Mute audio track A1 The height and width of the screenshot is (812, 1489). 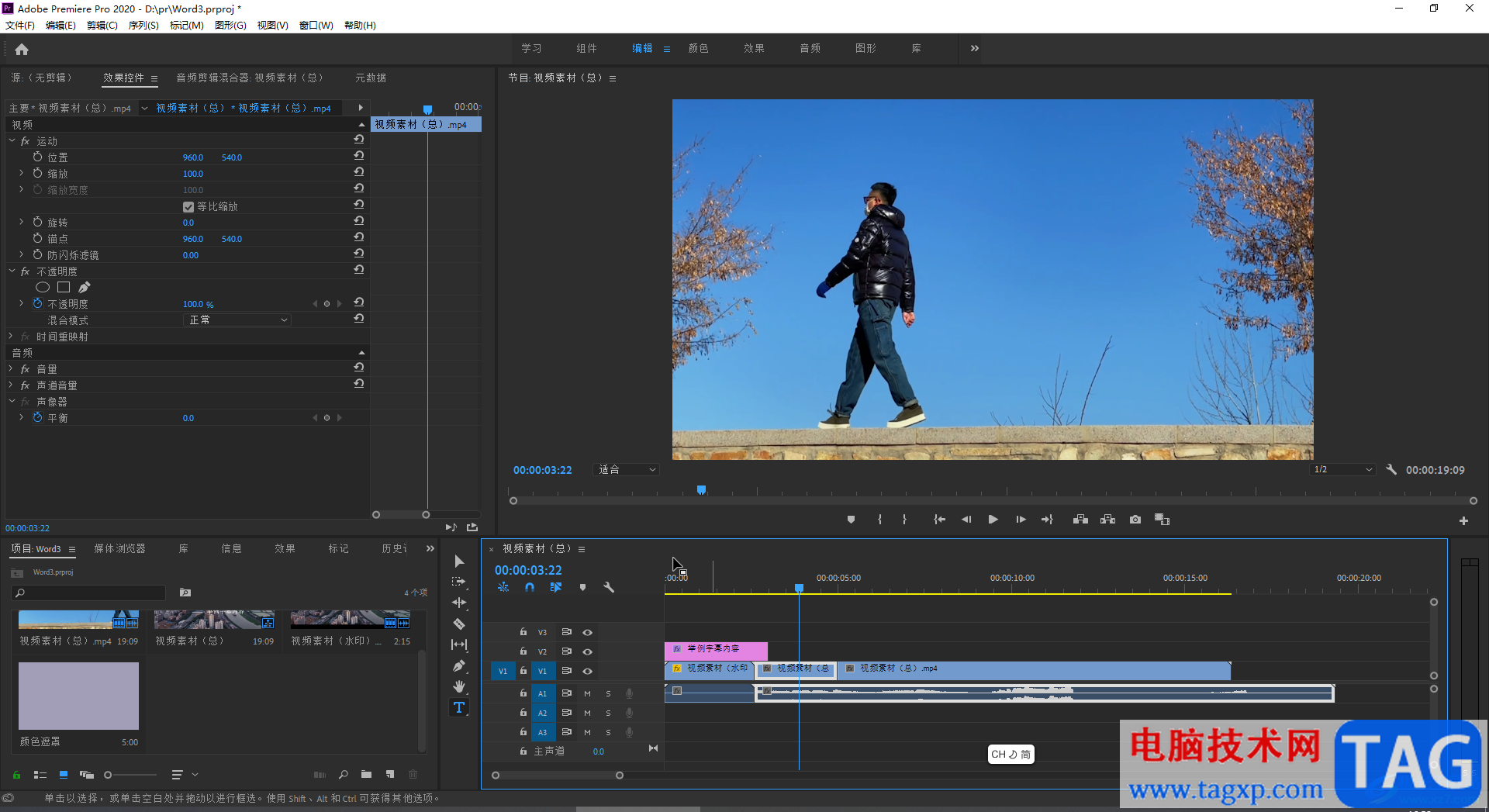click(587, 693)
